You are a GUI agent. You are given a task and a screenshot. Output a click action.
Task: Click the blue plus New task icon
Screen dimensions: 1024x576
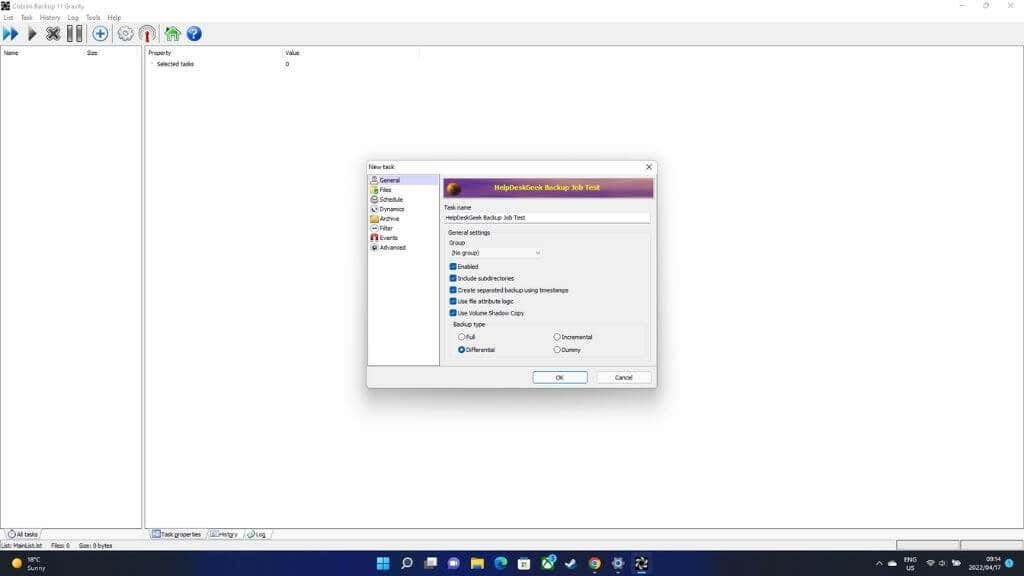100,34
